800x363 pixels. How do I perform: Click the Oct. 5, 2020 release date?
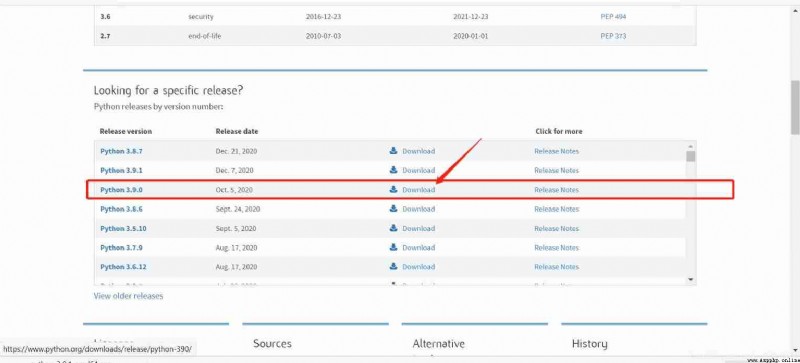tap(234, 190)
